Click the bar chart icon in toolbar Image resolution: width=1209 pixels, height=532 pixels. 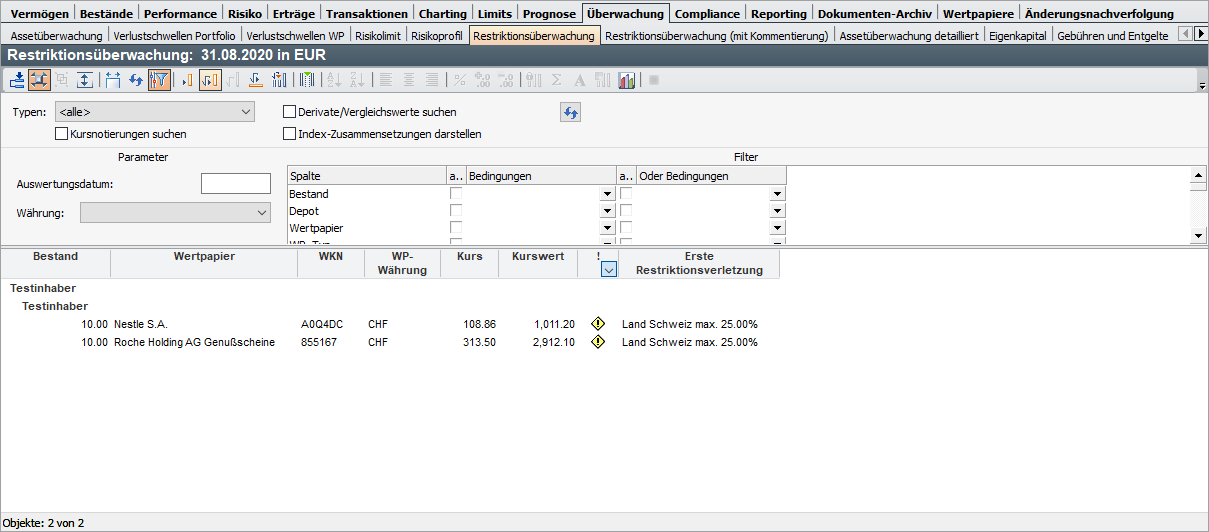click(x=627, y=80)
